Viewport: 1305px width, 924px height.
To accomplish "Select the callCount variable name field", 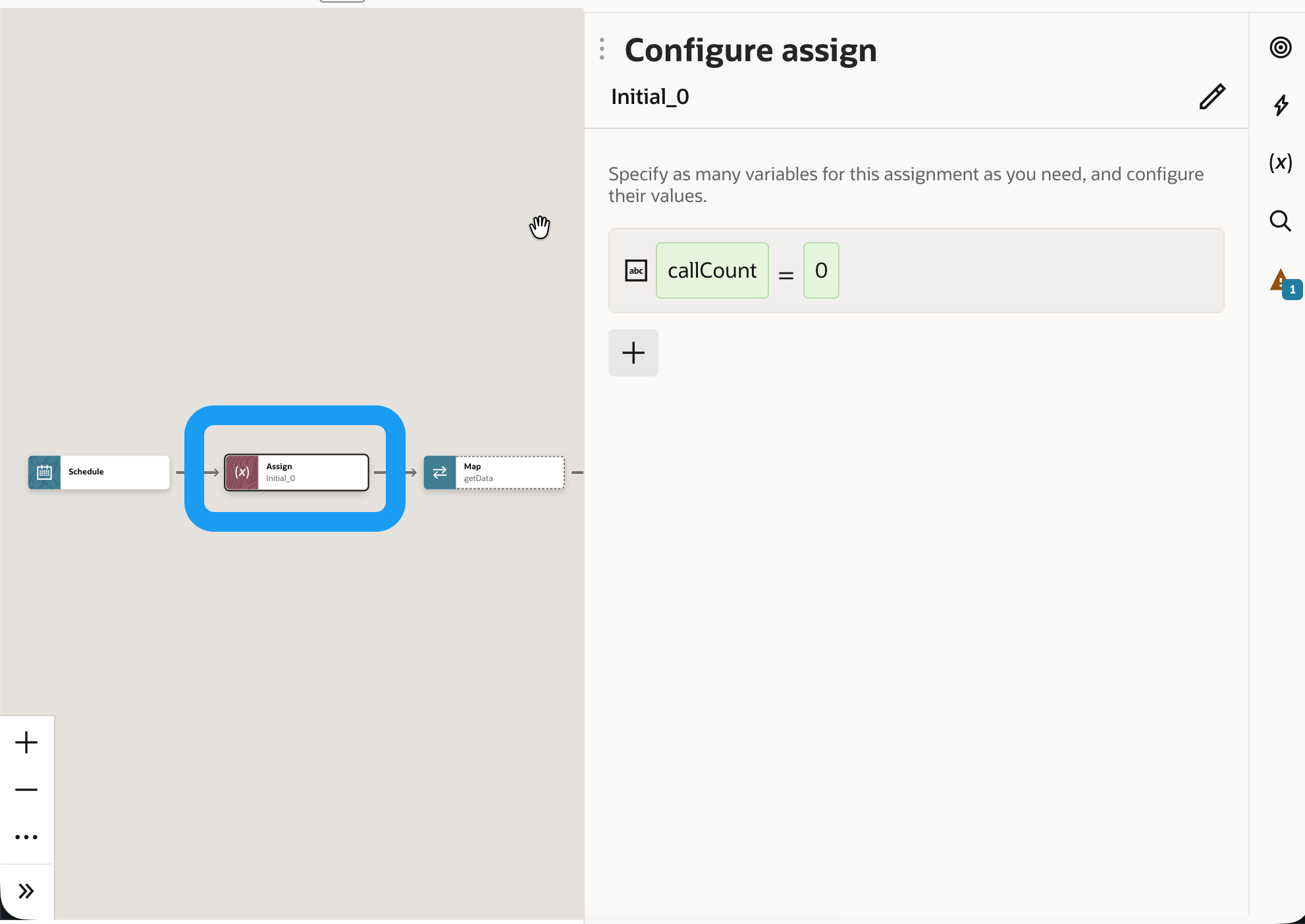I will [x=712, y=270].
